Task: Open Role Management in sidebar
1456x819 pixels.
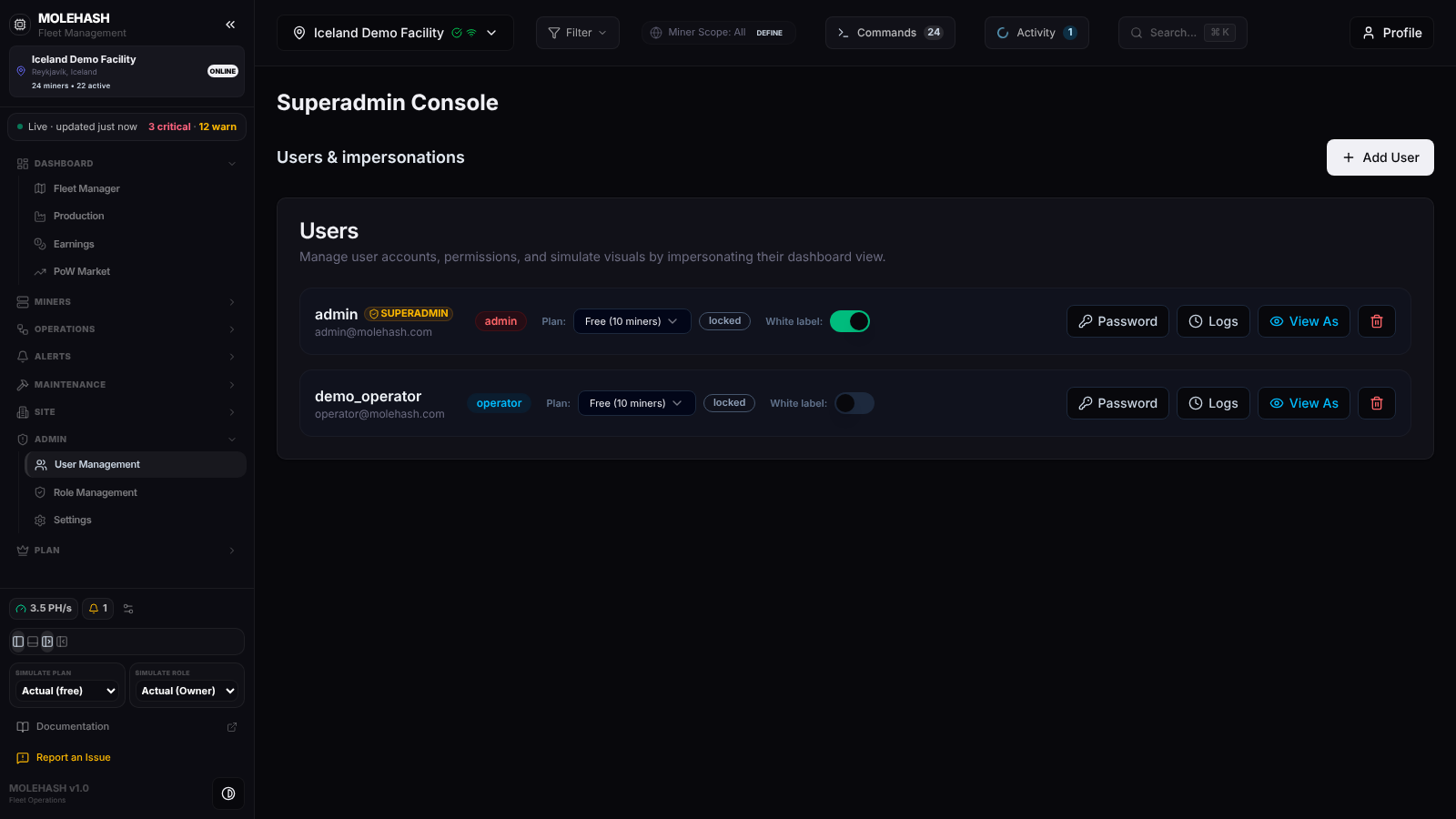Action: (136, 493)
